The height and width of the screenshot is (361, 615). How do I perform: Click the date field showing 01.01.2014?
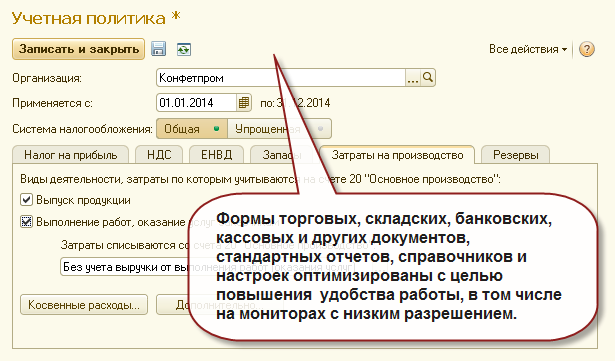point(197,103)
